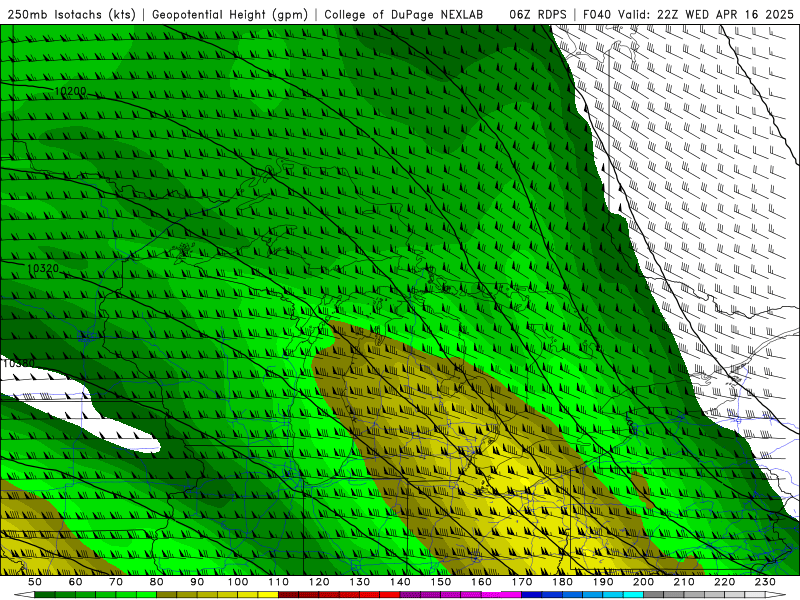
Task: Click the 80 value on the color scale
Action: (157, 582)
